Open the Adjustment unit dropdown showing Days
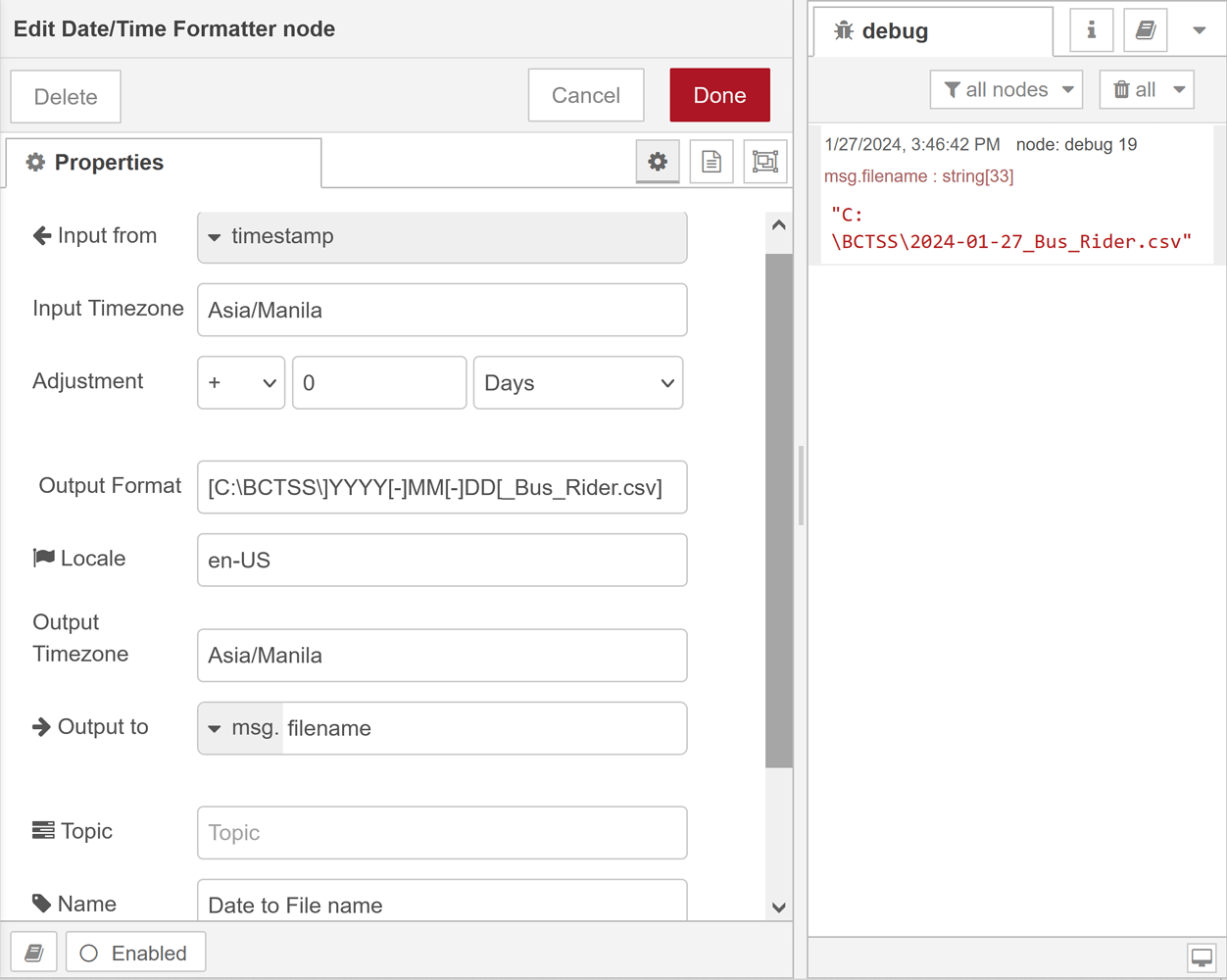 (577, 382)
